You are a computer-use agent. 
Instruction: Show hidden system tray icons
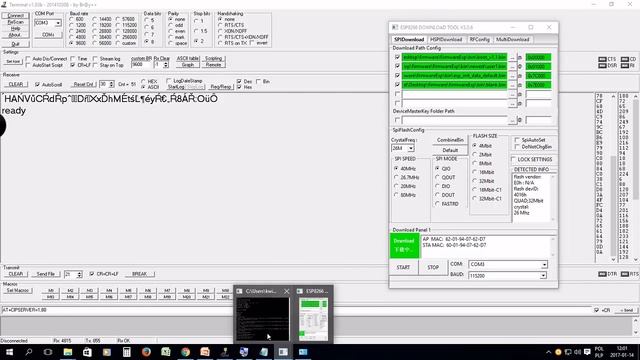tap(548, 352)
